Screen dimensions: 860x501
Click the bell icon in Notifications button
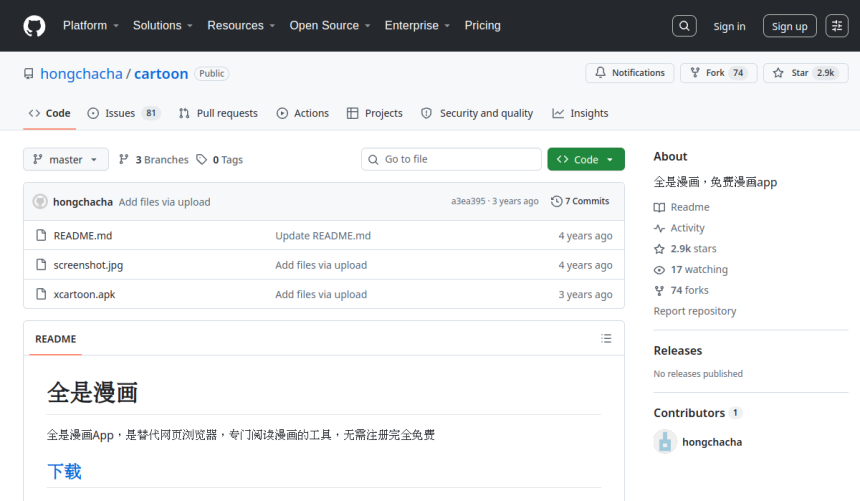coord(601,72)
